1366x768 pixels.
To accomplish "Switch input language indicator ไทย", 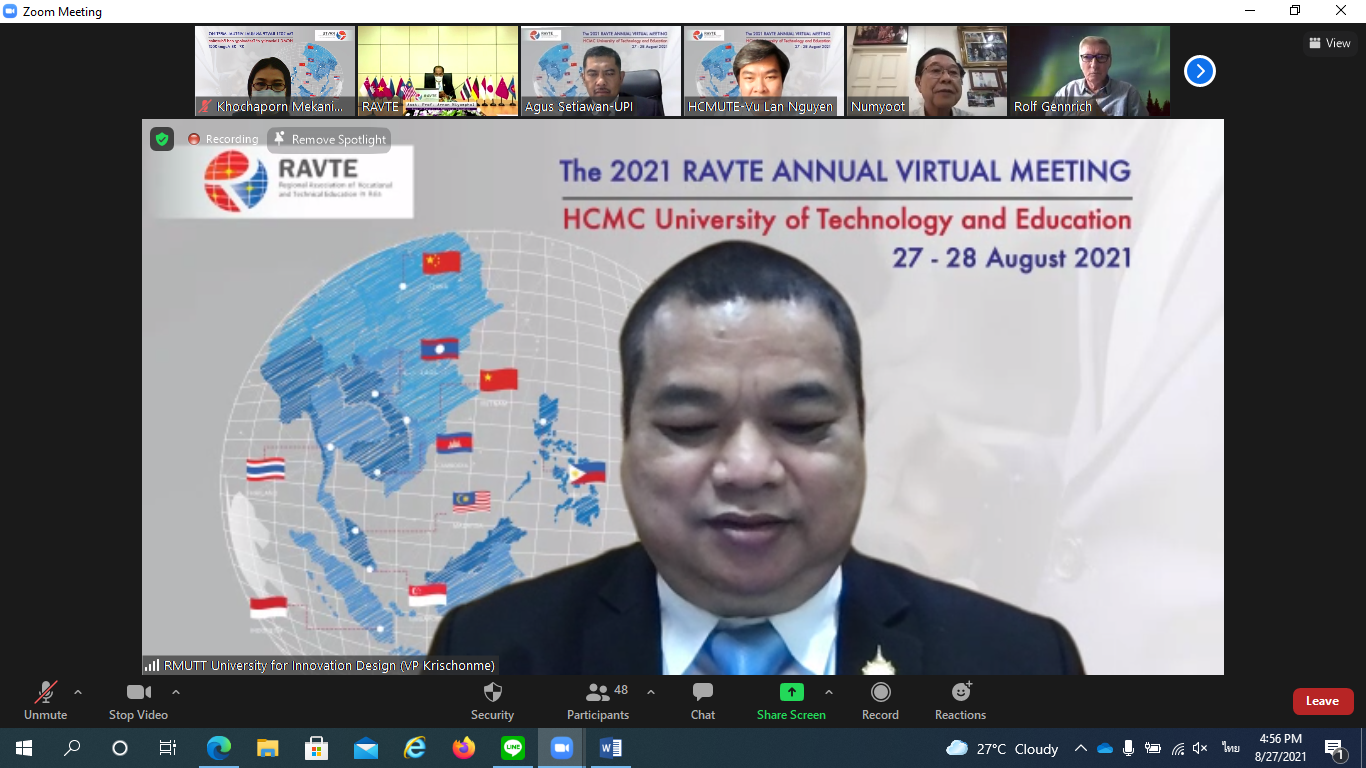I will coord(1230,748).
